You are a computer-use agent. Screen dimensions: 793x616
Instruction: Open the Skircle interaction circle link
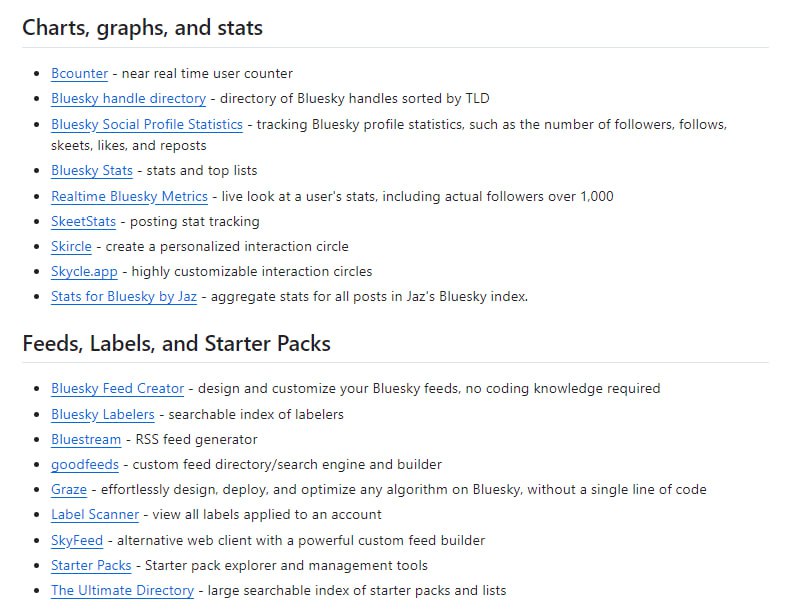click(x=71, y=246)
